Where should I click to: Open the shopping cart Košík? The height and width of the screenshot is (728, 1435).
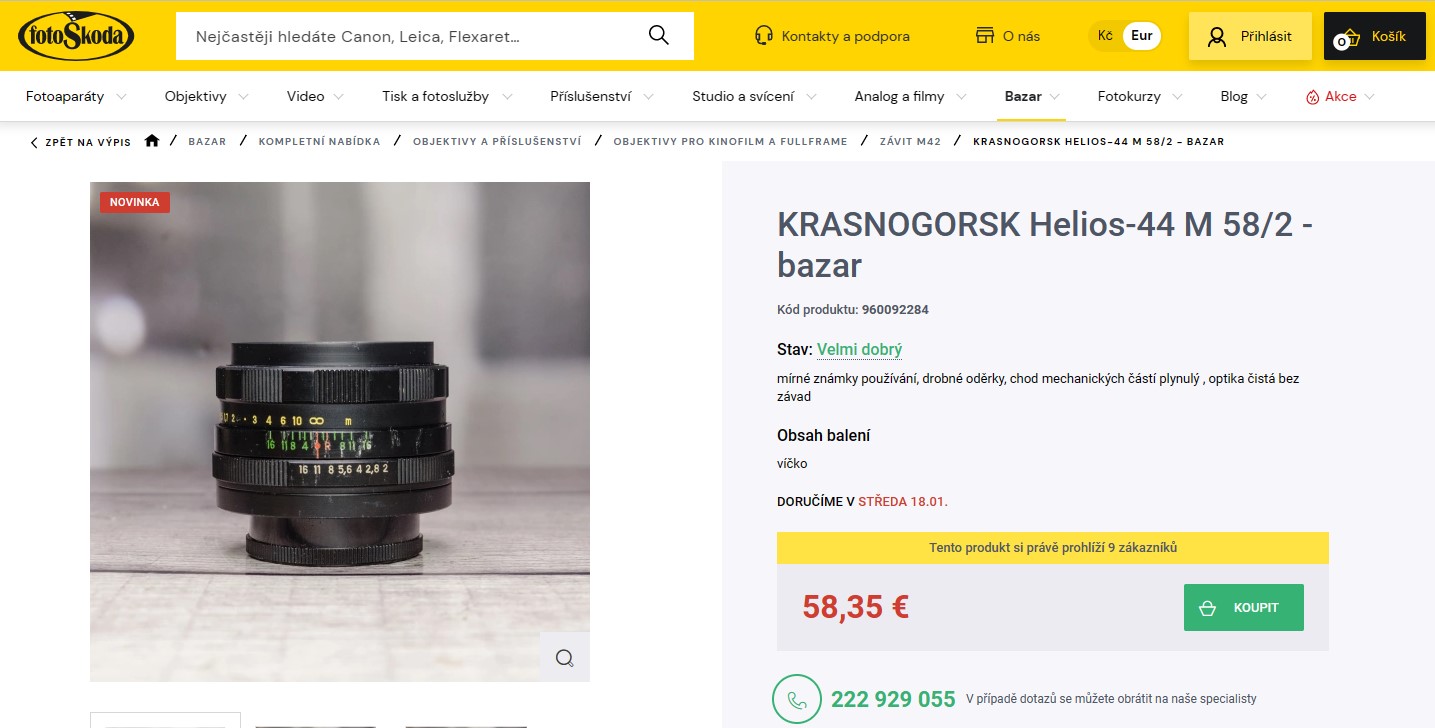pos(1374,36)
